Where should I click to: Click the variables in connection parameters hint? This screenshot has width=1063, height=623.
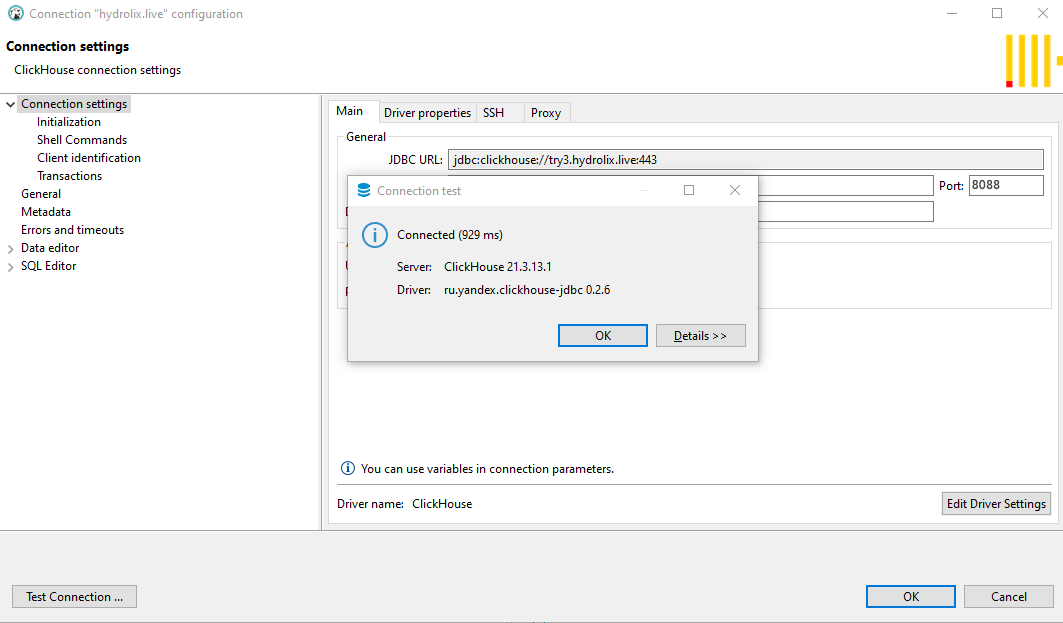click(487, 469)
